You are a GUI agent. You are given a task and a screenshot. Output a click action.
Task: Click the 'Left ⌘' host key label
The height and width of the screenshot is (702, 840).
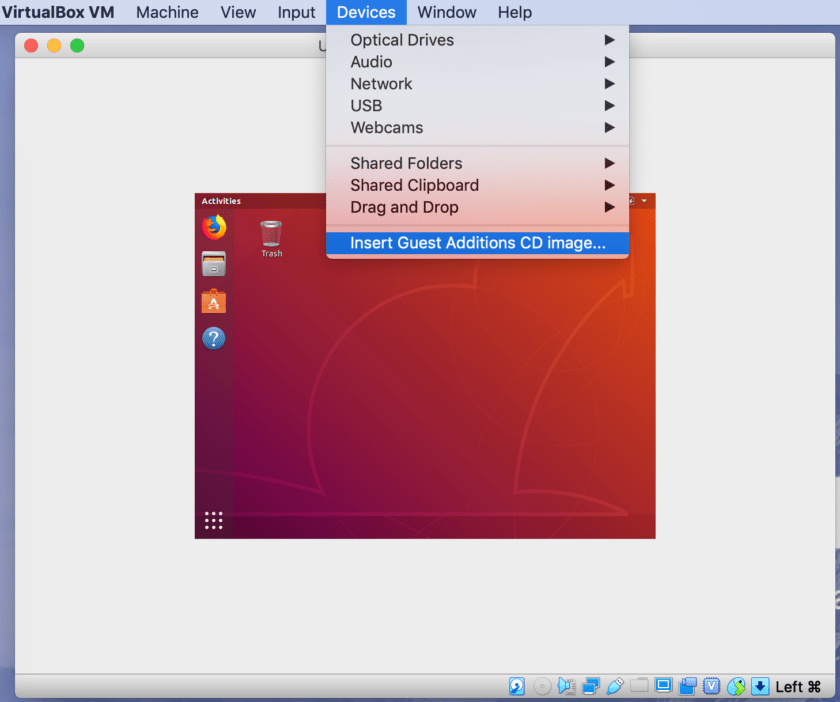[x=798, y=686]
